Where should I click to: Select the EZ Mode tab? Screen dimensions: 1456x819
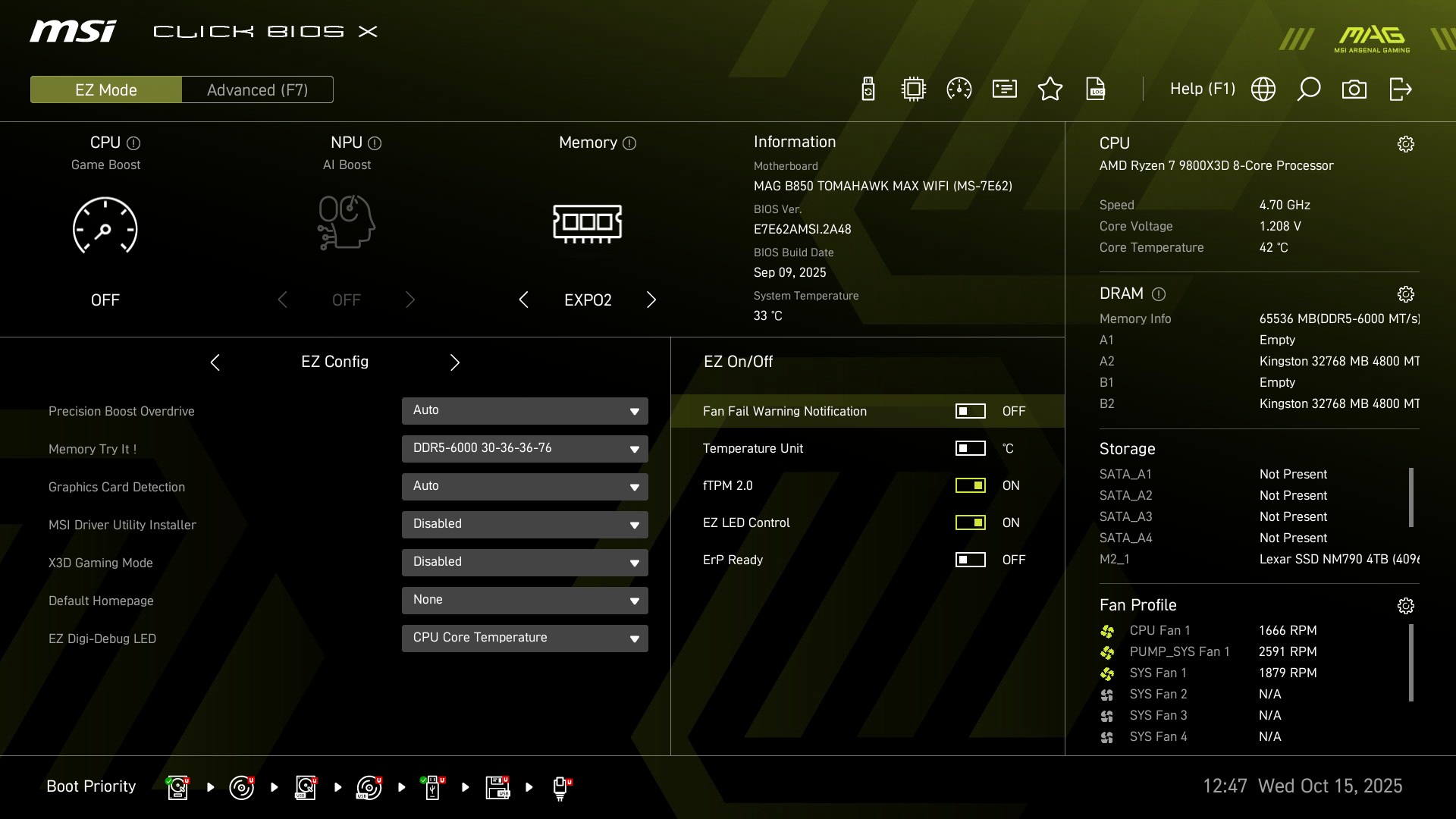tap(105, 89)
